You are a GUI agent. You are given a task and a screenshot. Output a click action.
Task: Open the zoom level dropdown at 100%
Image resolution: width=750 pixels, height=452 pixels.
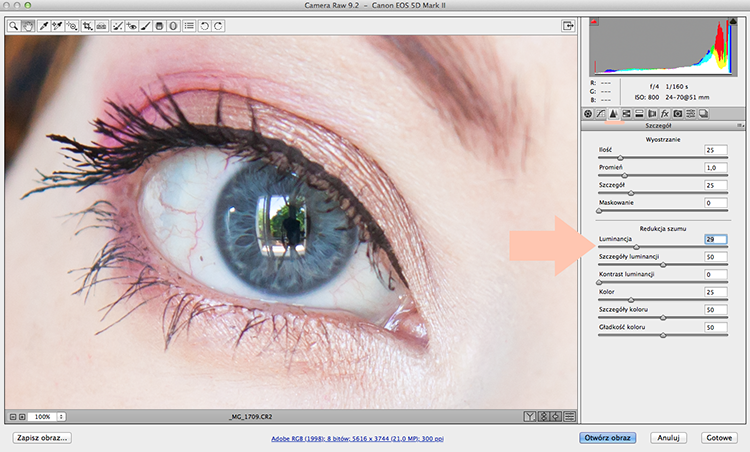(61, 417)
